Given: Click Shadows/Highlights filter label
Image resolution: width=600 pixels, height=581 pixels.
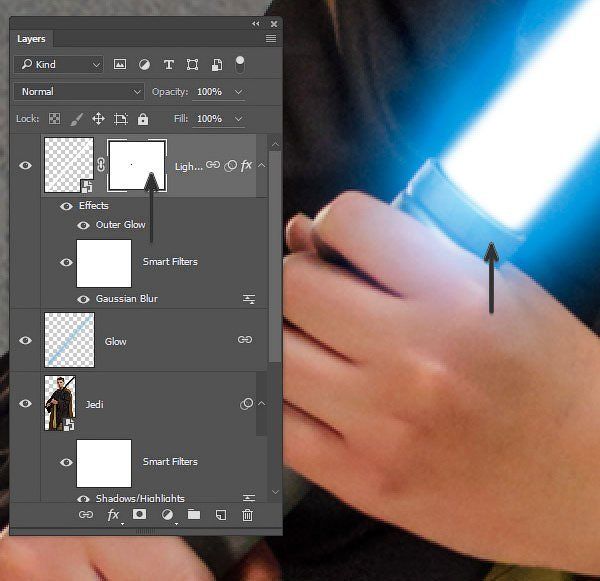Looking at the screenshot, I should [x=140, y=498].
